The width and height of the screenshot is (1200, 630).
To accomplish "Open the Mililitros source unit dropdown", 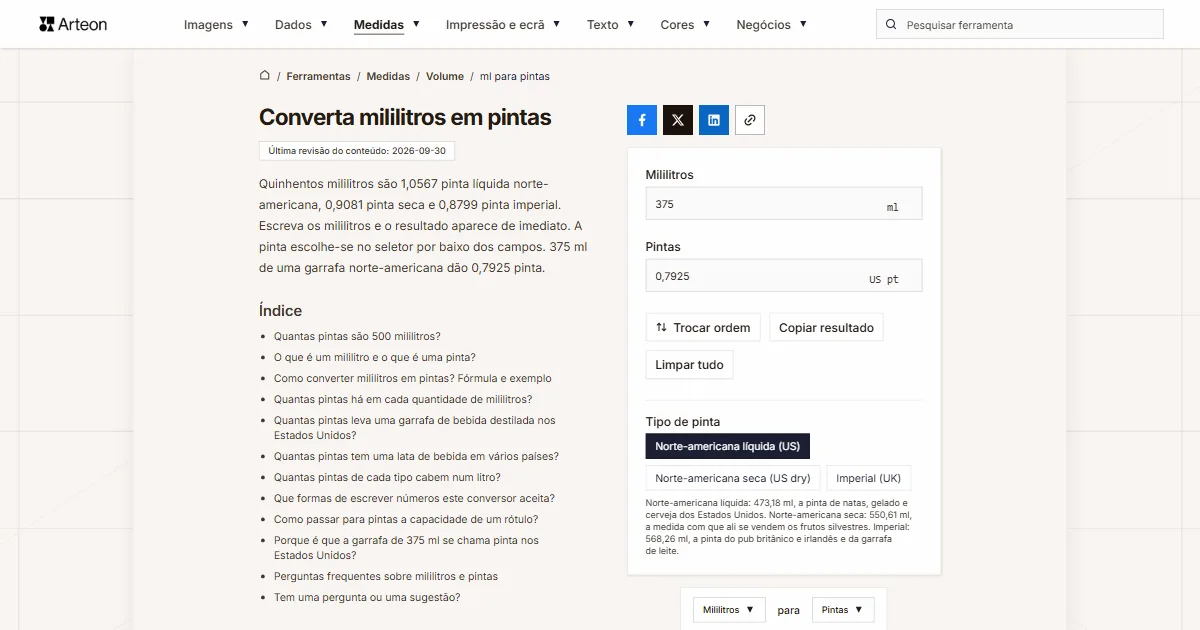I will (x=729, y=610).
